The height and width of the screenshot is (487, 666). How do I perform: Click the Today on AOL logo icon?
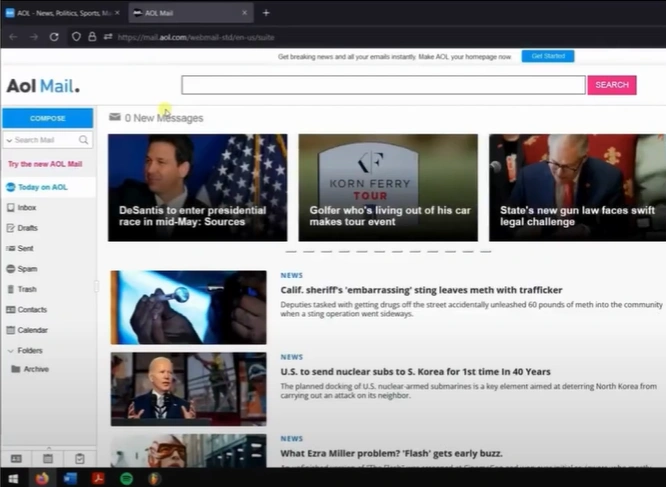pos(11,187)
